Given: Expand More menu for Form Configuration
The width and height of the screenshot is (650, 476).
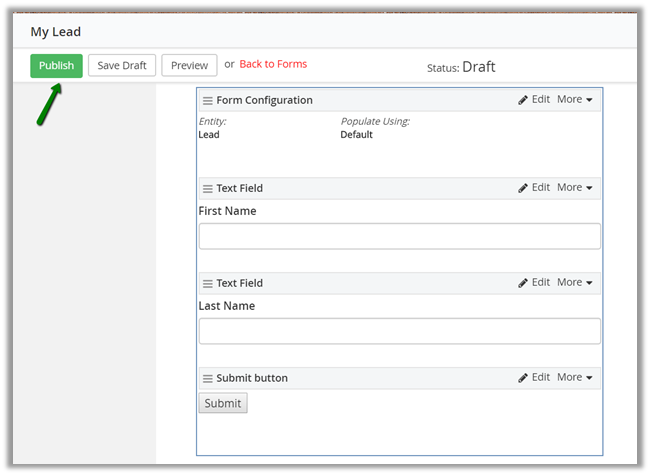Looking at the screenshot, I should click(575, 100).
